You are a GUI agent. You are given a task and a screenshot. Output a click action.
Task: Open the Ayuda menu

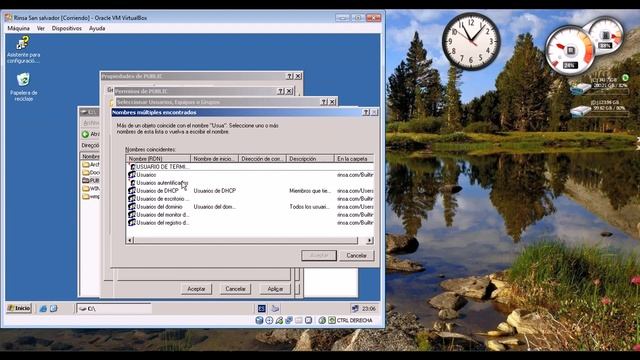click(x=97, y=29)
